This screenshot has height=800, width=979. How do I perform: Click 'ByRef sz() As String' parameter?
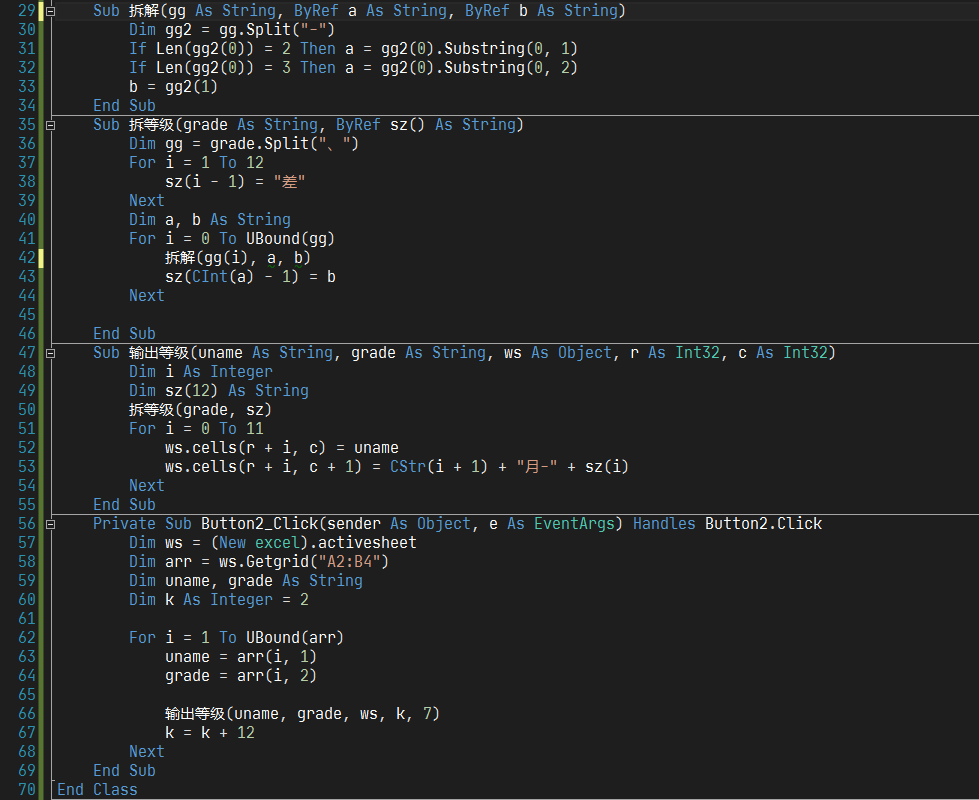pyautogui.click(x=426, y=125)
